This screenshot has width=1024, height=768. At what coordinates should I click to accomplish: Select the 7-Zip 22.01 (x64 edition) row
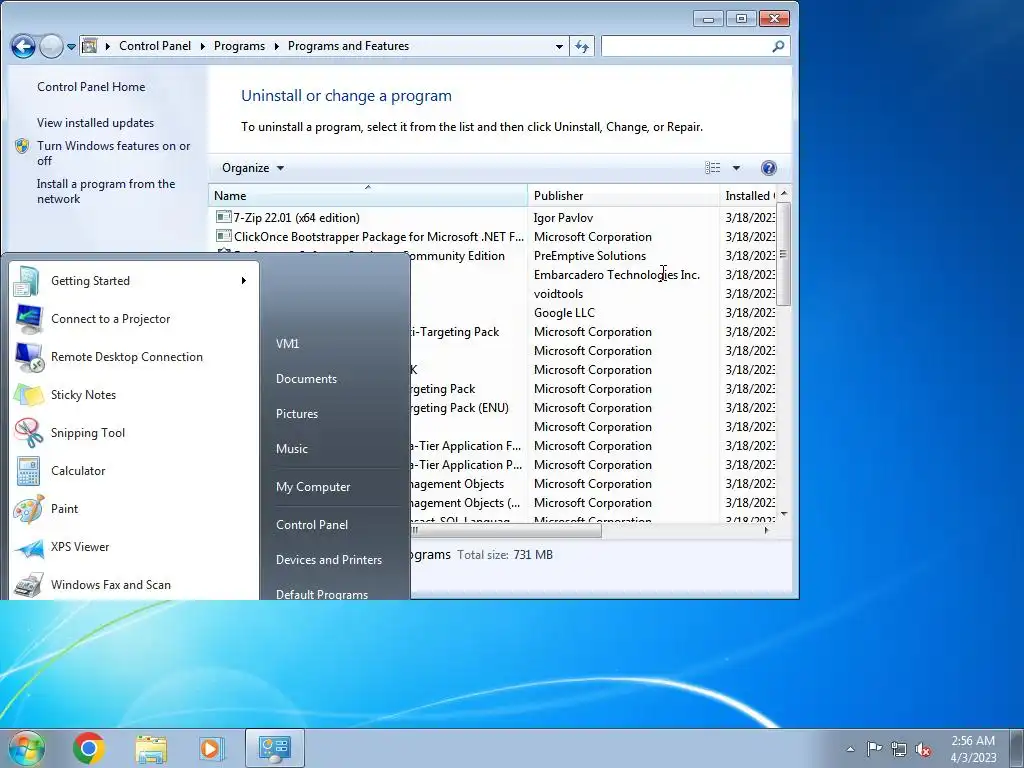tap(494, 217)
